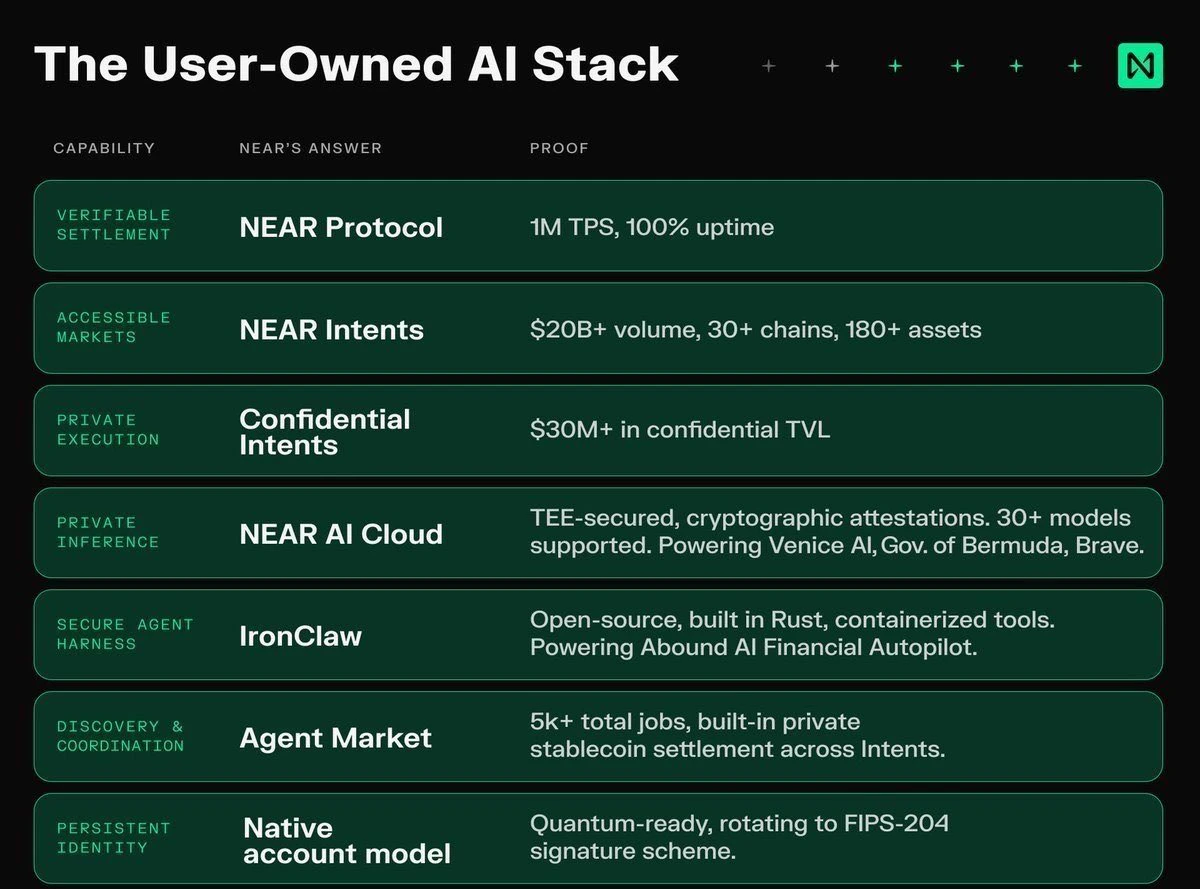
Task: Open the NEAR AI Cloud row
Action: pos(598,533)
